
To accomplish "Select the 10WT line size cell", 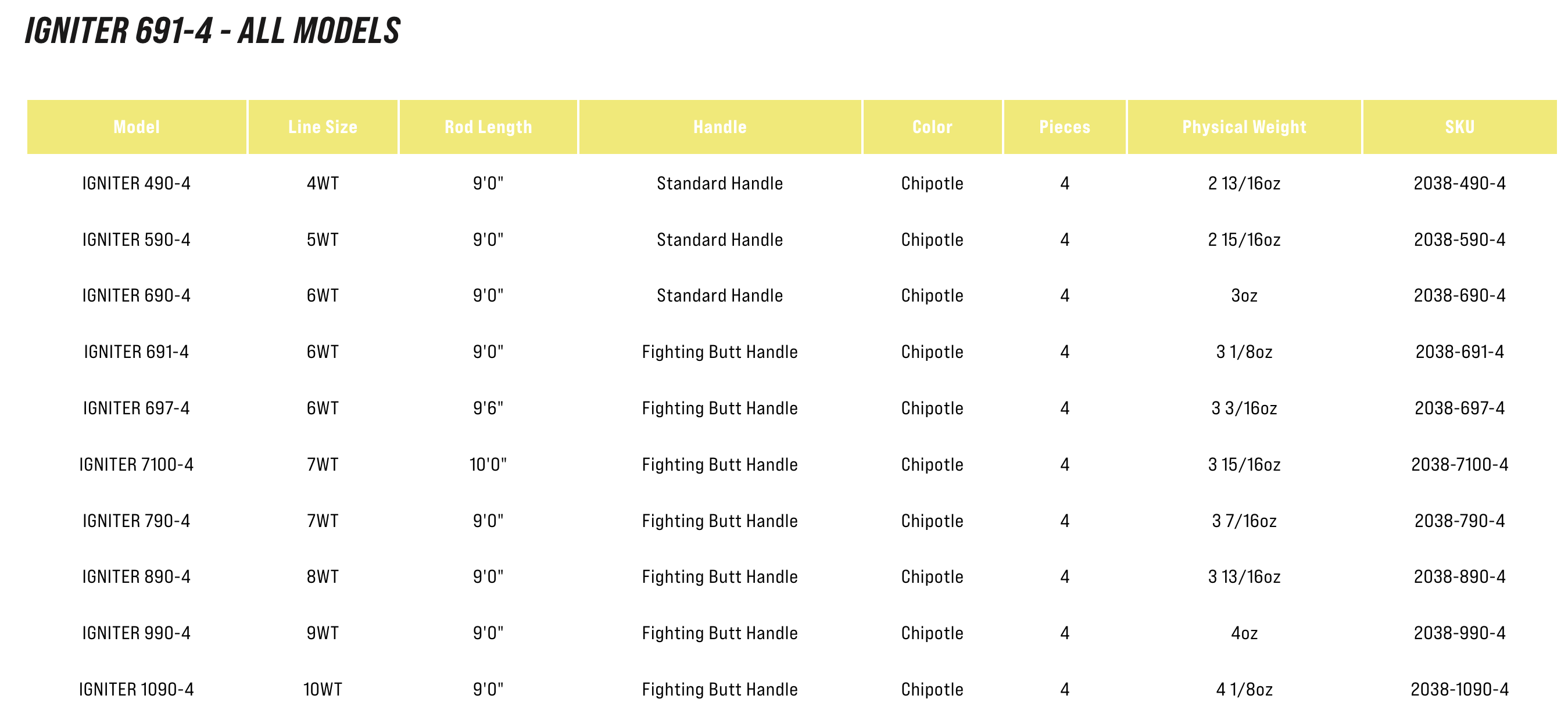I will tap(323, 689).
